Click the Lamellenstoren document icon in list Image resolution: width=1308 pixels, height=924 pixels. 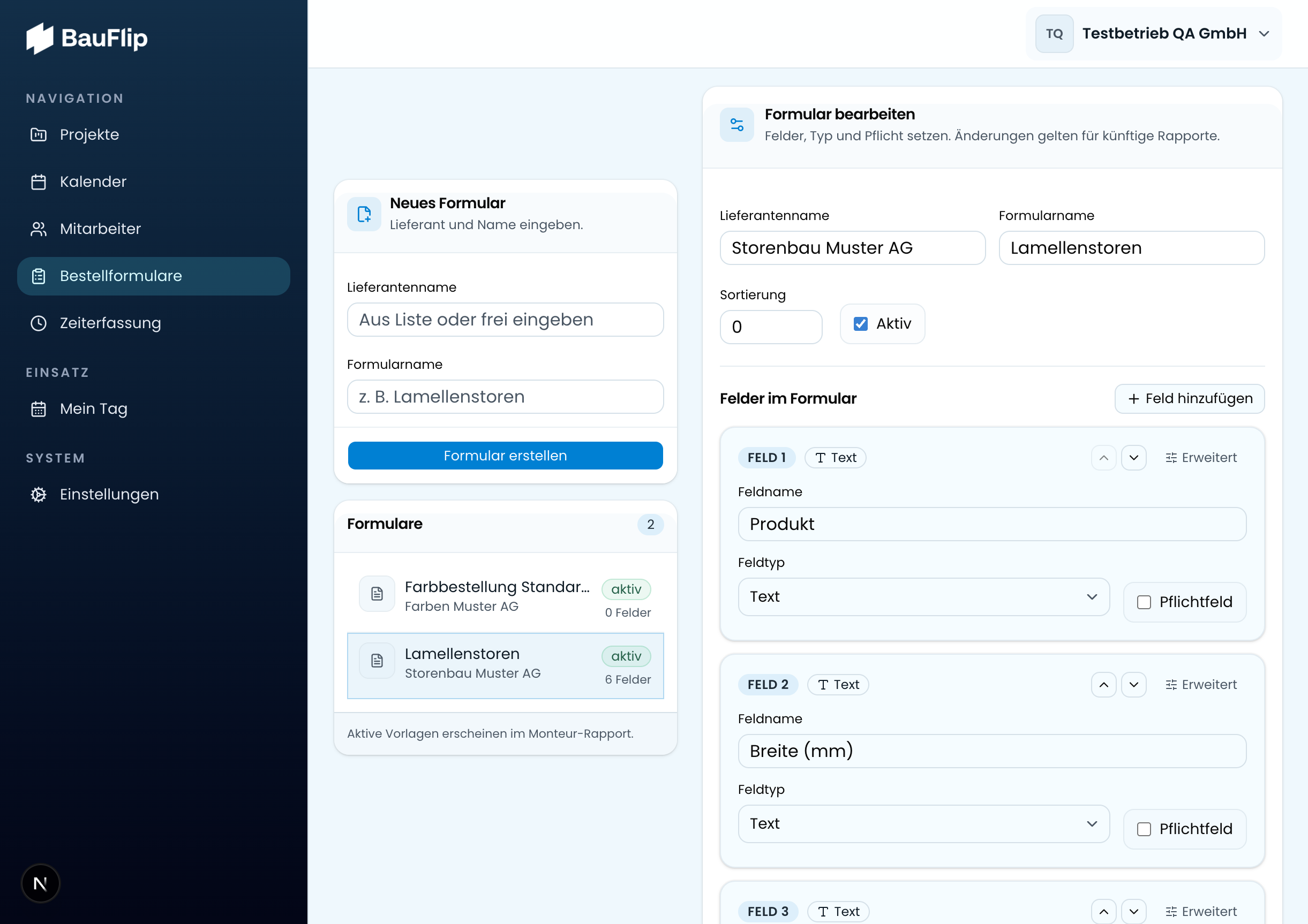click(377, 661)
